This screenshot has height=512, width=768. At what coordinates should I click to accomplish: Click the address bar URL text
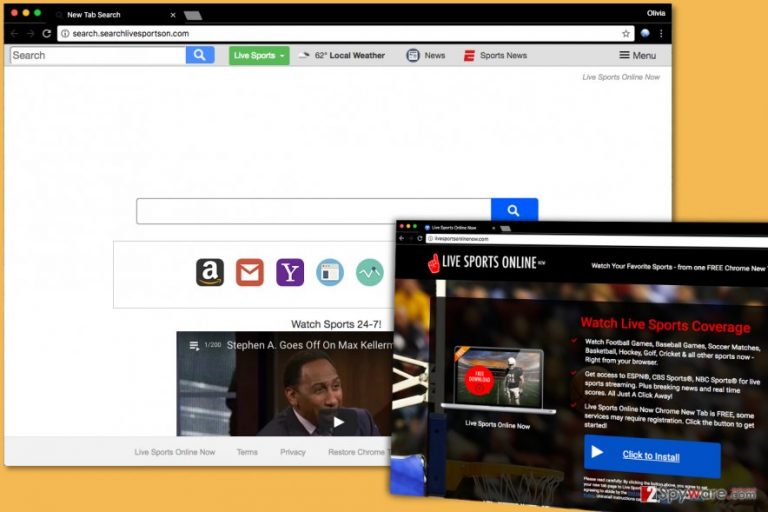[x=131, y=33]
